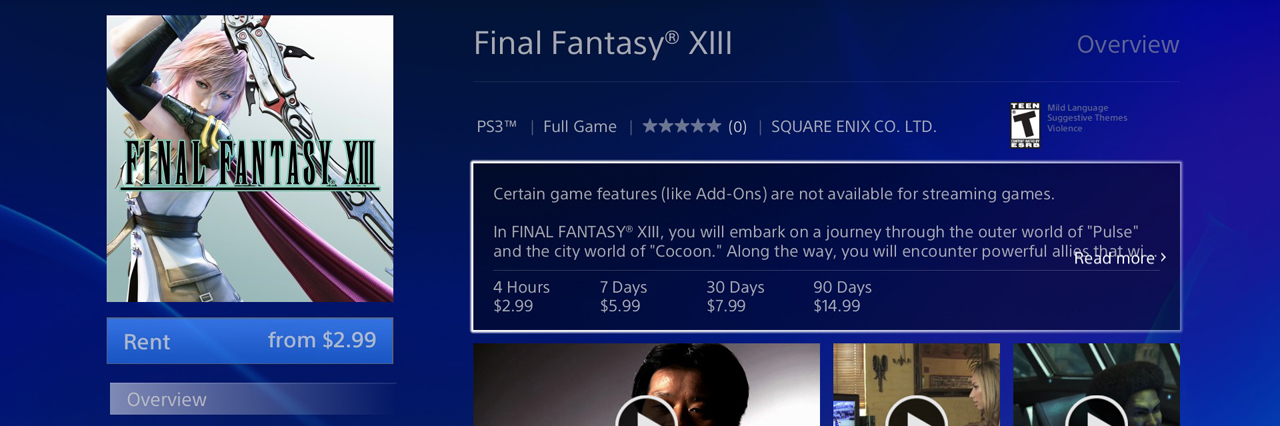Viewport: 1280px width, 426px height.
Task: Click the five-star rating icons
Action: click(681, 126)
